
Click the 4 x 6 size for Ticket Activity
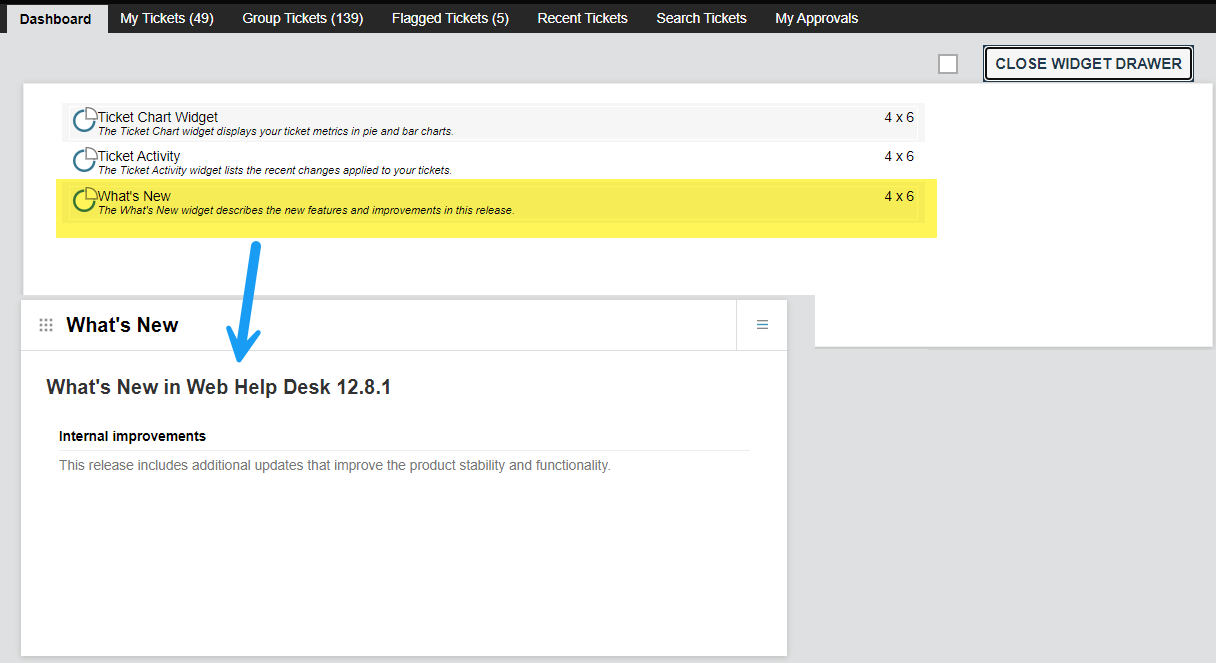899,156
